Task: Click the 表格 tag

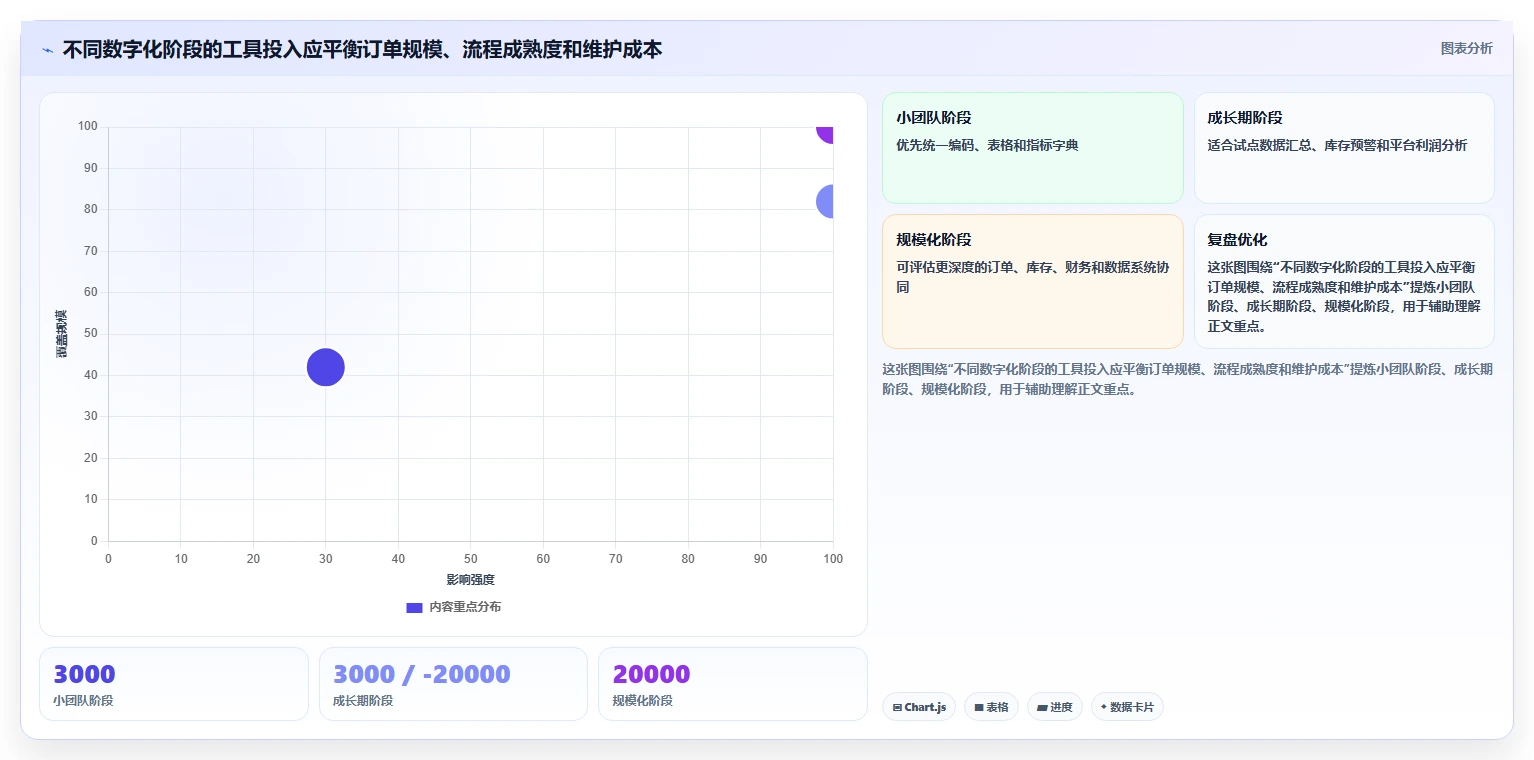Action: click(991, 707)
